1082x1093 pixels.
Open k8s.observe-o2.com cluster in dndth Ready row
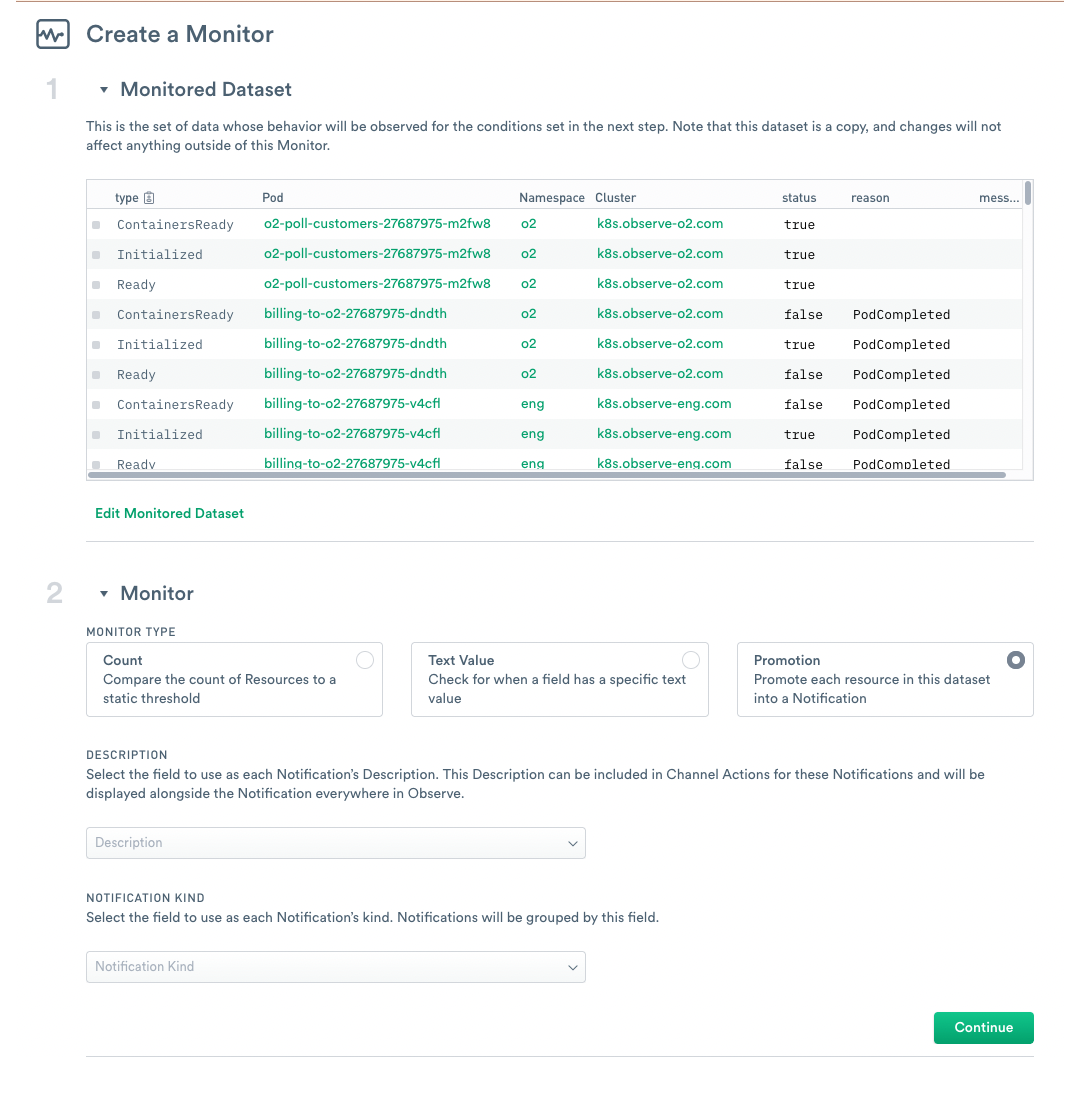click(x=660, y=374)
